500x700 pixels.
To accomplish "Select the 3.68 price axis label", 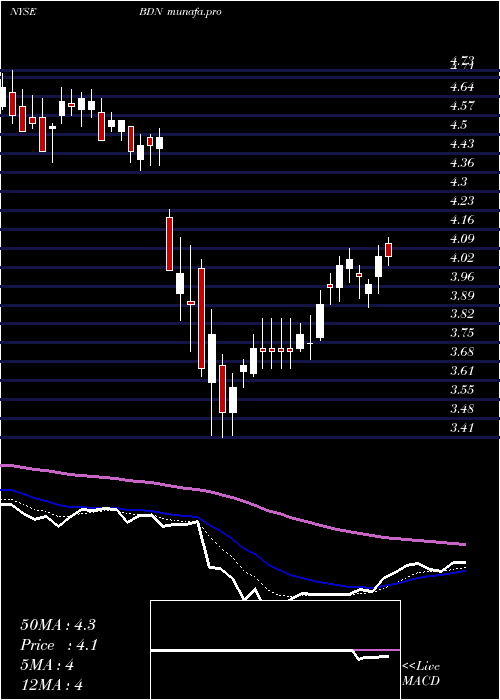I will [x=462, y=352].
